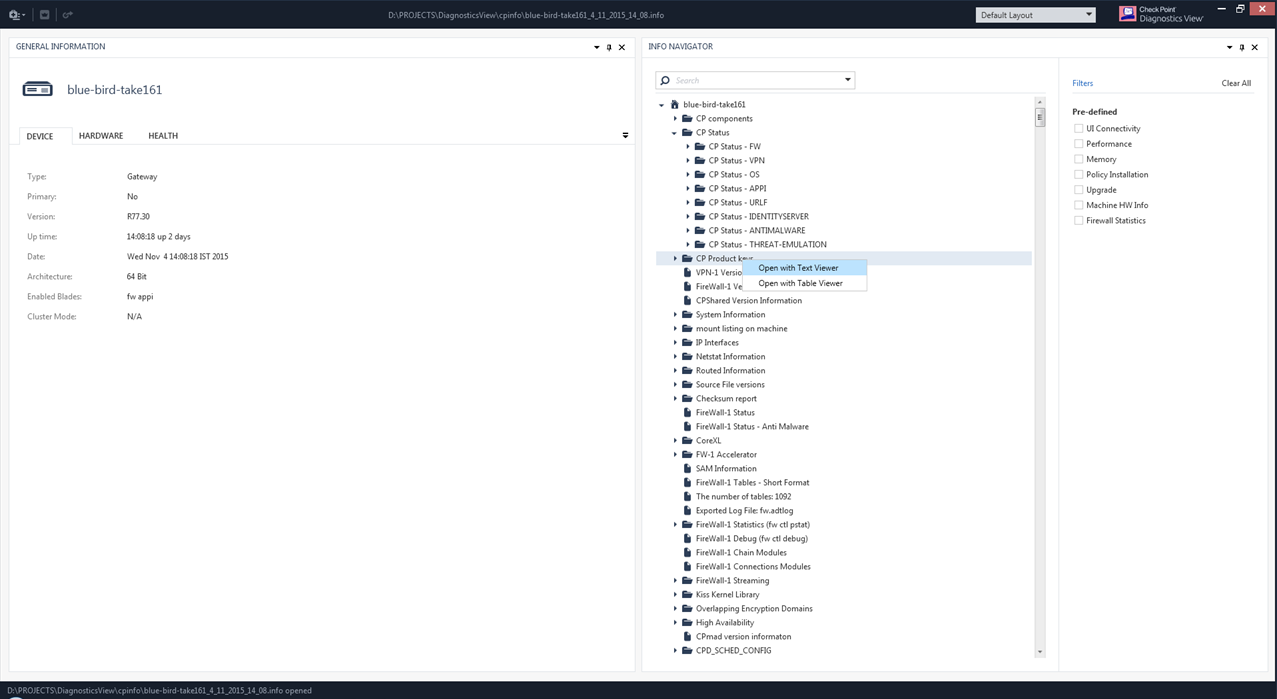Toggle the Upgrade filter checkbox
This screenshot has height=699, width=1277.
coord(1078,189)
